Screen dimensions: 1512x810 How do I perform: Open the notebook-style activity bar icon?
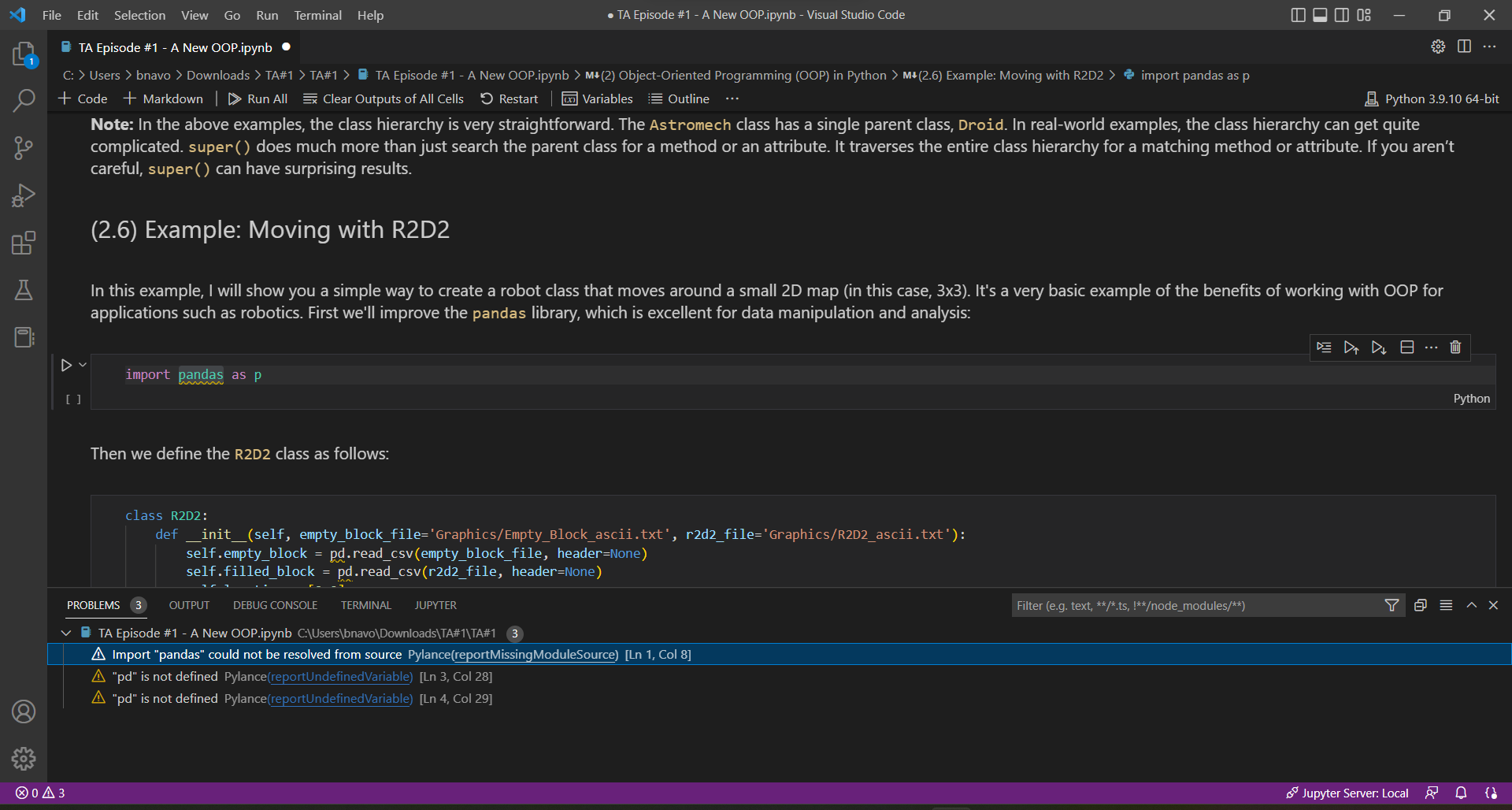point(24,337)
